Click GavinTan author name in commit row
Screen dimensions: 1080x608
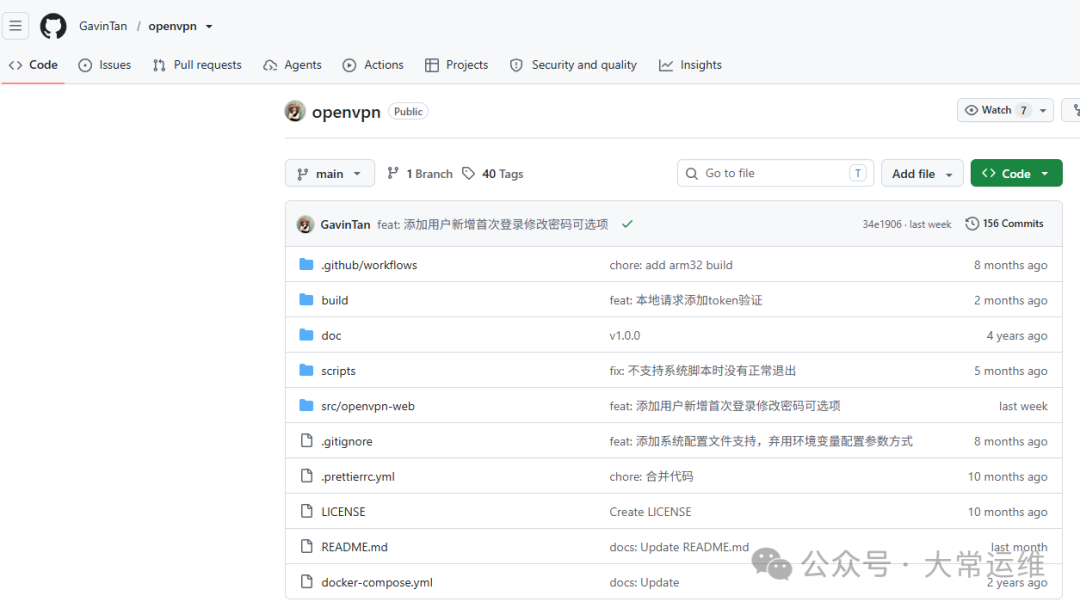[x=345, y=224]
